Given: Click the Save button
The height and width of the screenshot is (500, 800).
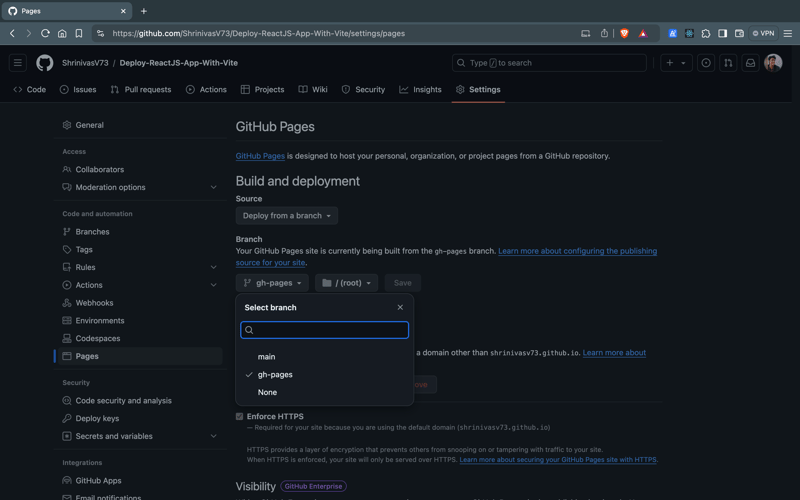Looking at the screenshot, I should (403, 283).
